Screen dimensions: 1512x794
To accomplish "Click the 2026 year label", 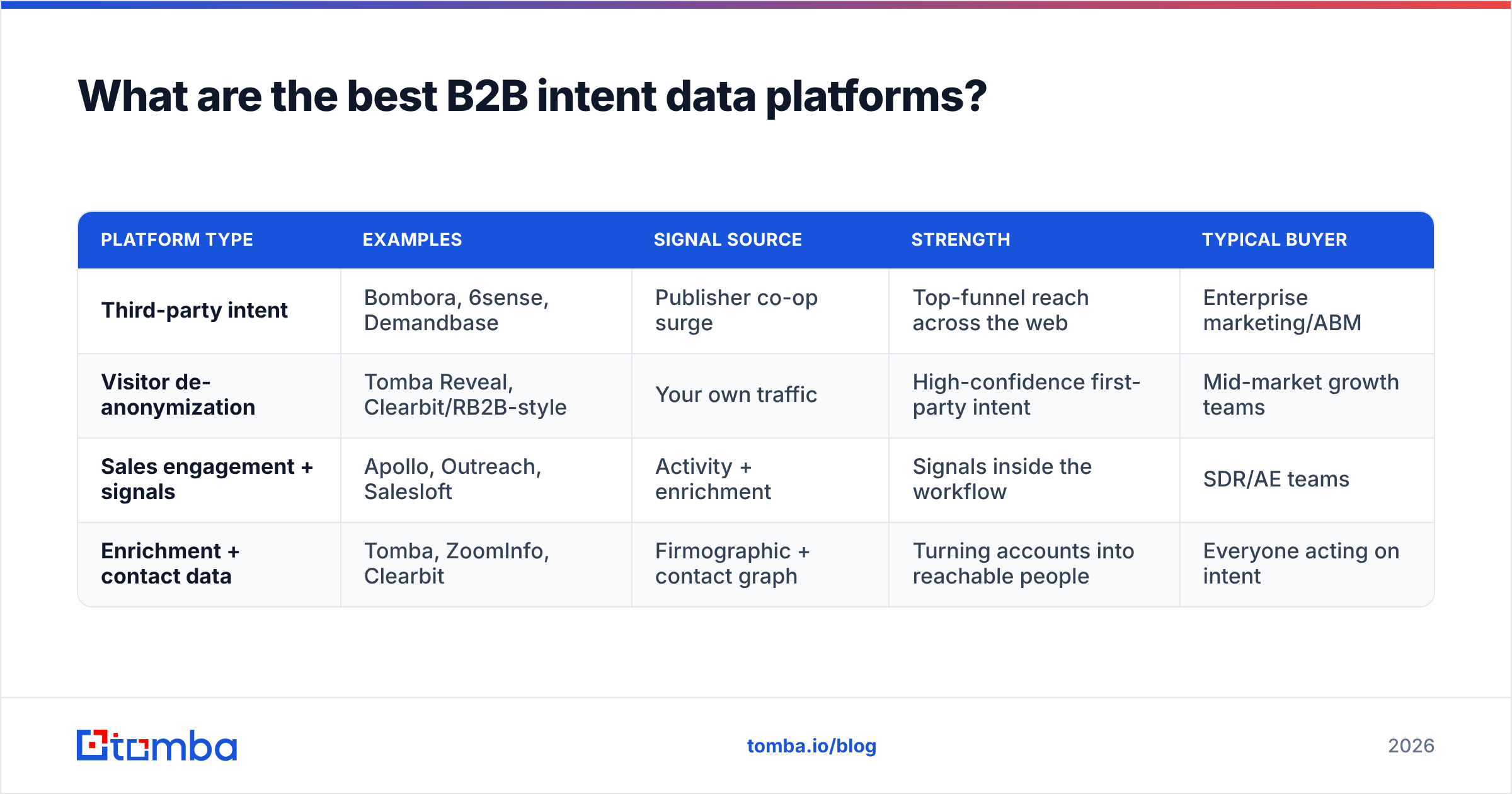I will pos(1411,746).
